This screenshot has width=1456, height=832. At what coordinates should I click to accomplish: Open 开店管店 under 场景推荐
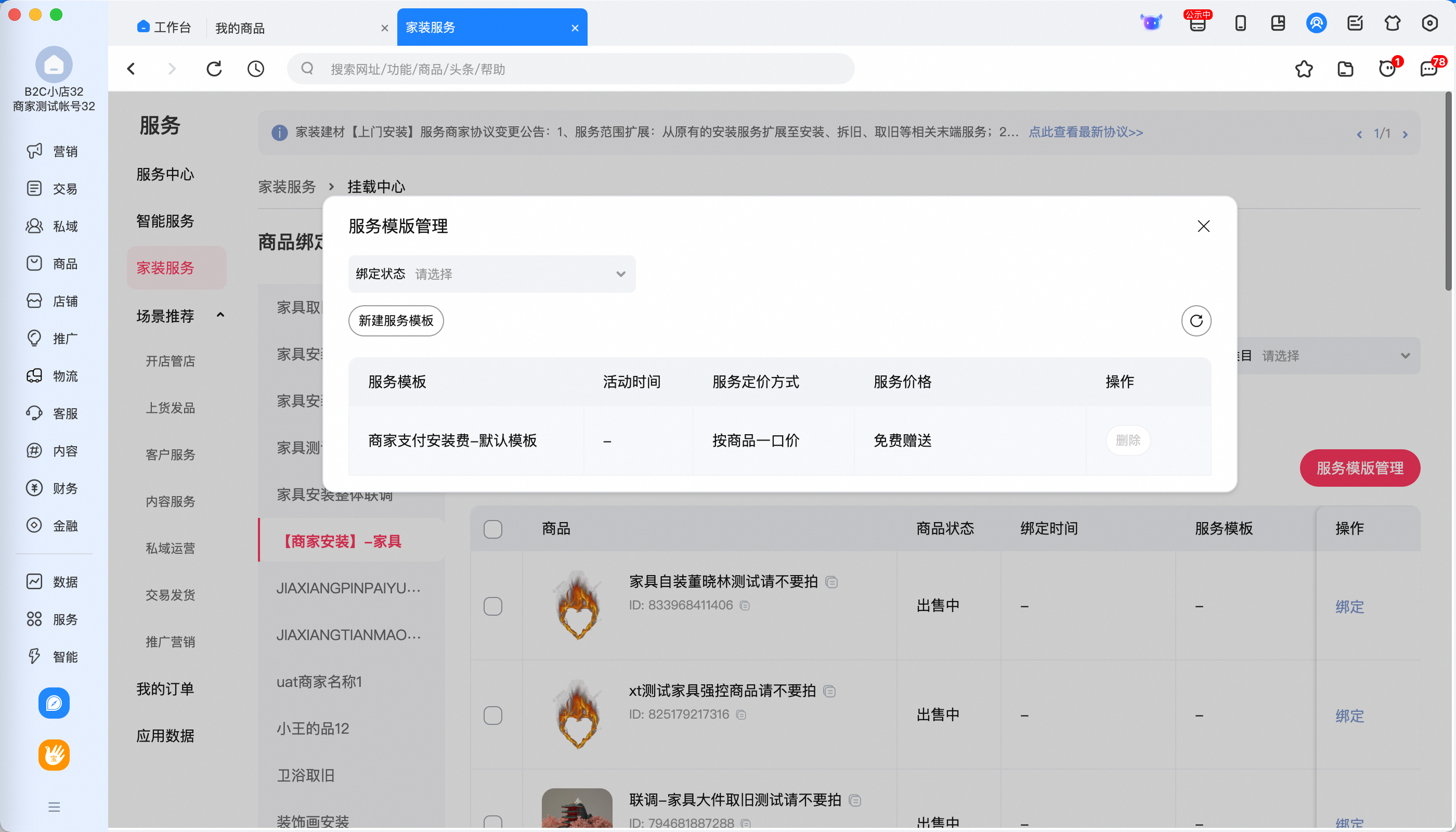pos(170,360)
